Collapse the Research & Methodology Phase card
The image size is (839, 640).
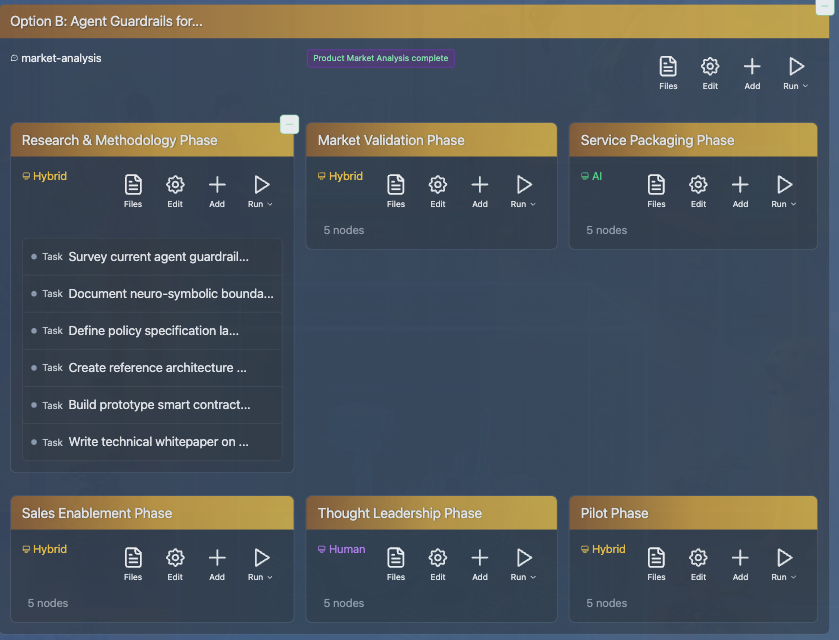click(289, 124)
